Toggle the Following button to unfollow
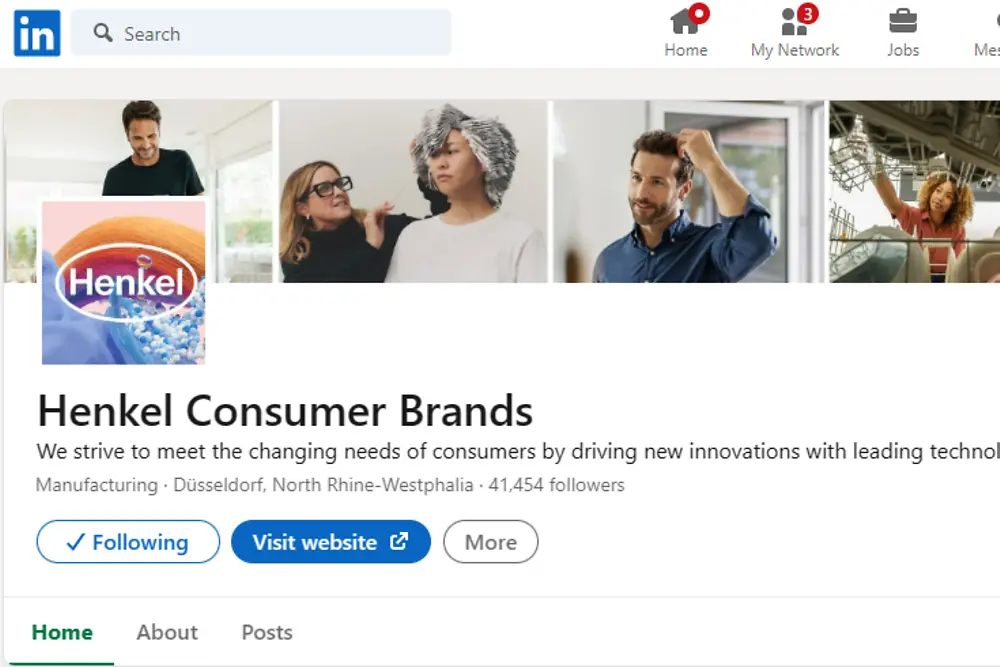Viewport: 1000px width, 667px height. [x=128, y=542]
